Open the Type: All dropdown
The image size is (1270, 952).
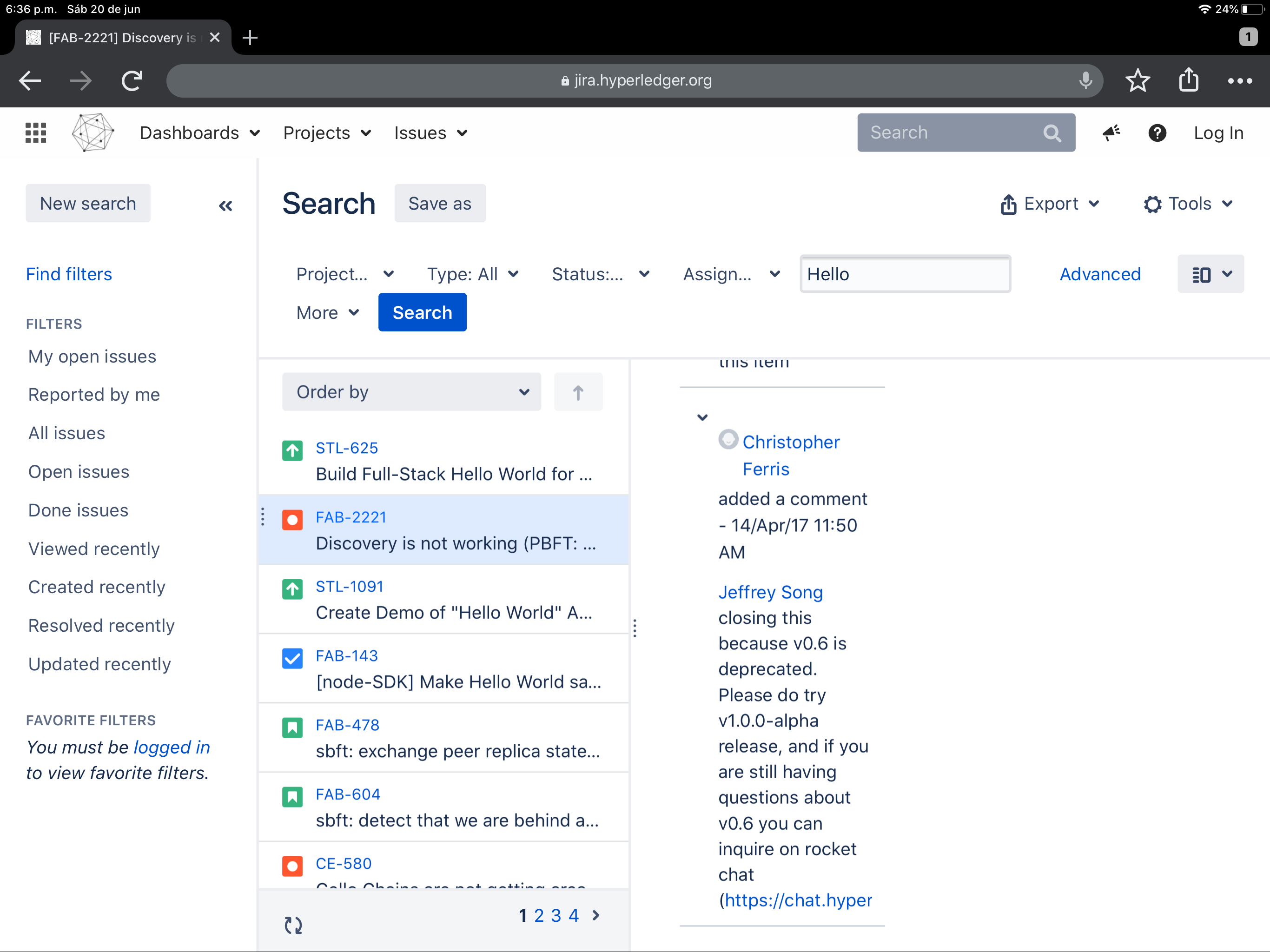coord(472,274)
